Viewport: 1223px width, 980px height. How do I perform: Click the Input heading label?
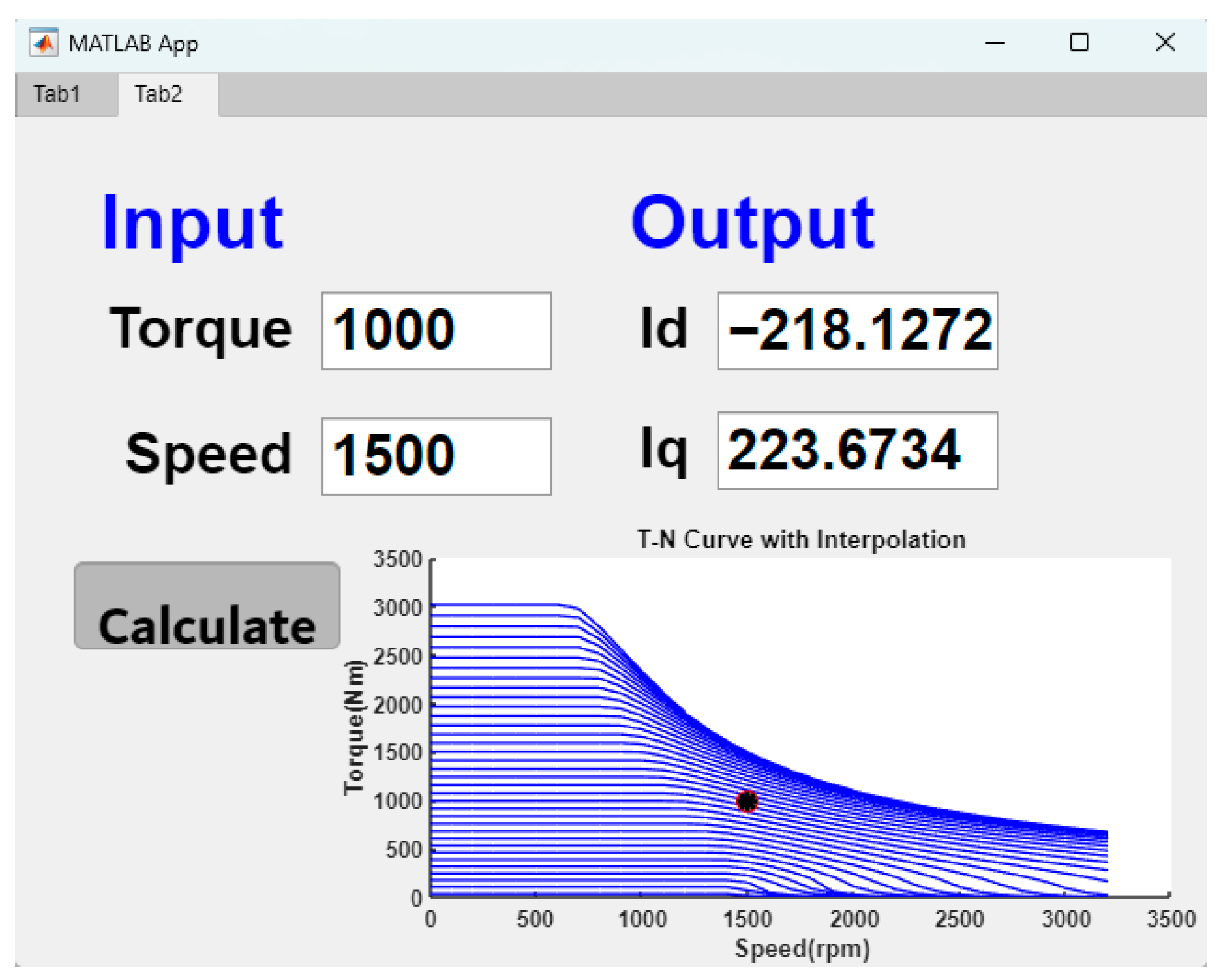pyautogui.click(x=193, y=223)
